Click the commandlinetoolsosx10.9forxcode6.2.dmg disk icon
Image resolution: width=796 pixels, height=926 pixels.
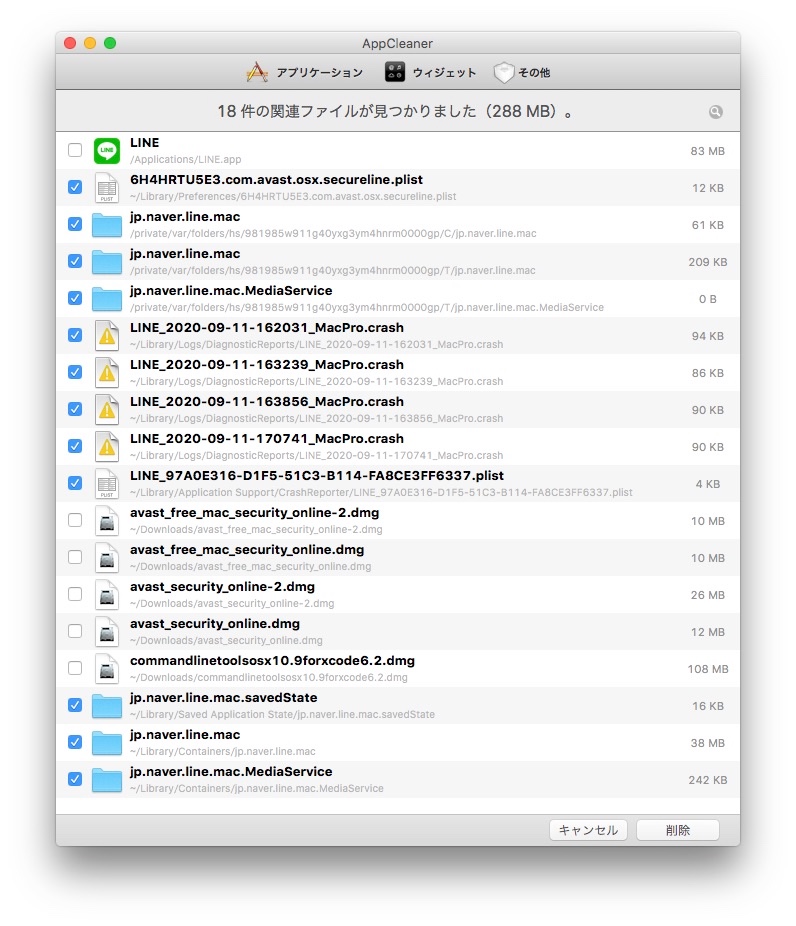(107, 669)
